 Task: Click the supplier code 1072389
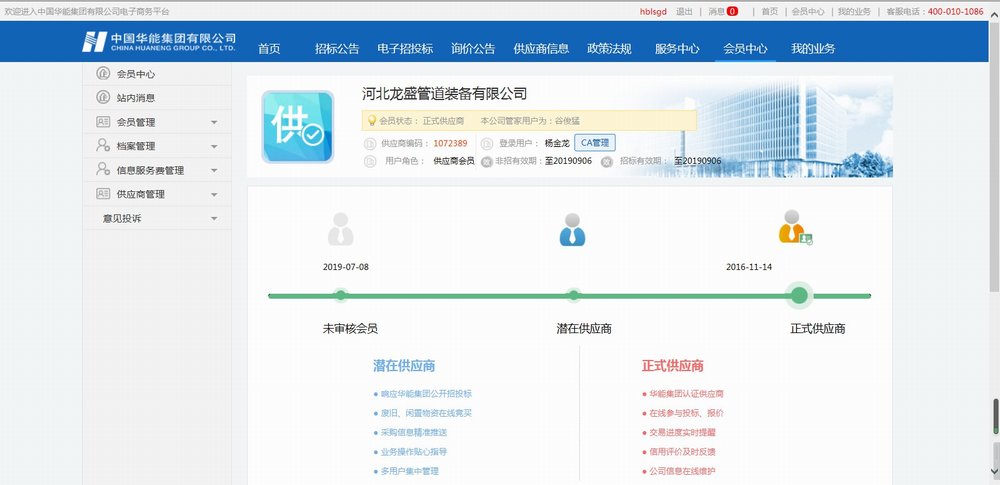(x=450, y=144)
